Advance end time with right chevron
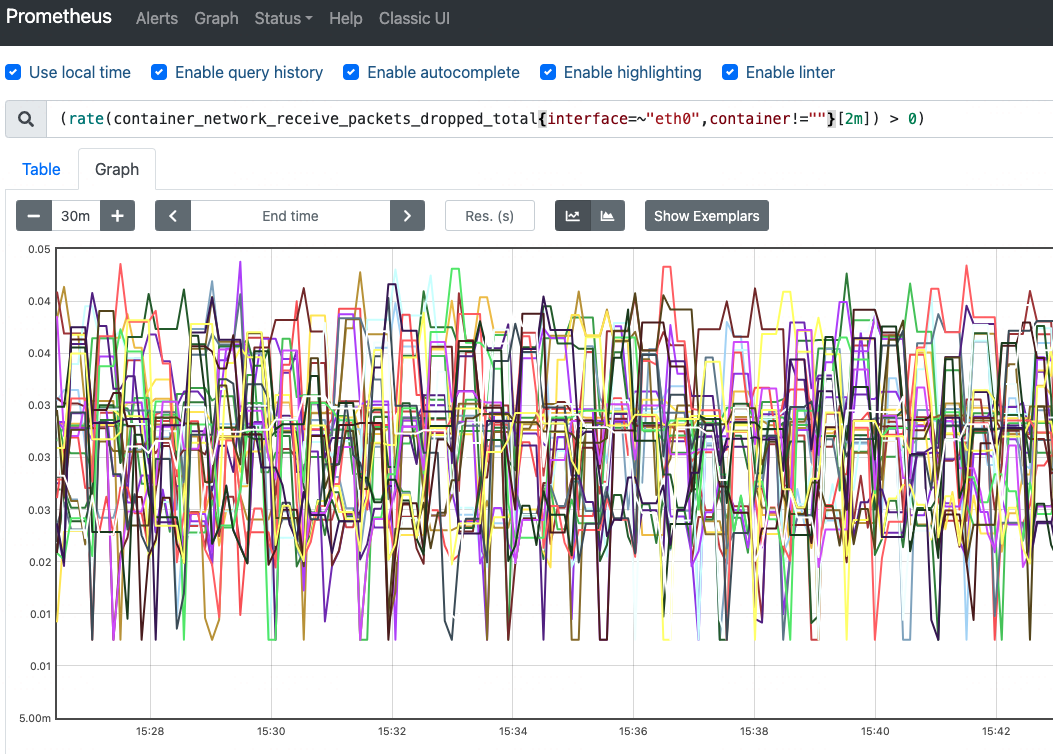The height and width of the screenshot is (754, 1053). [x=407, y=216]
